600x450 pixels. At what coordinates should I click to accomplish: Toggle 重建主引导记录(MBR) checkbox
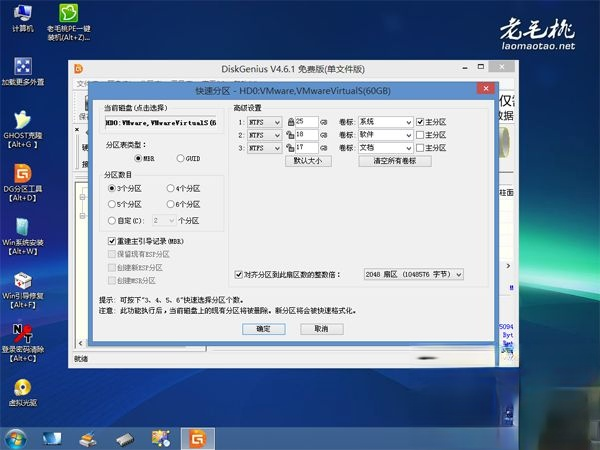click(x=112, y=241)
